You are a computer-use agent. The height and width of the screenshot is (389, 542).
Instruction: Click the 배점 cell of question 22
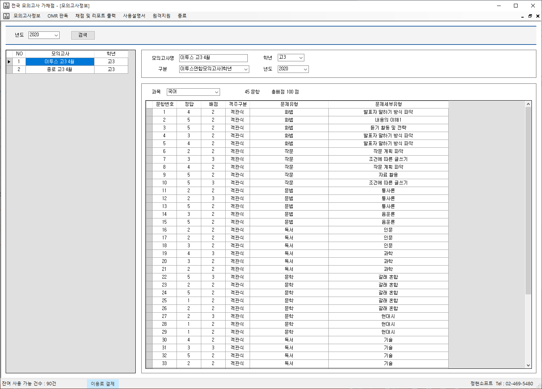[213, 277]
